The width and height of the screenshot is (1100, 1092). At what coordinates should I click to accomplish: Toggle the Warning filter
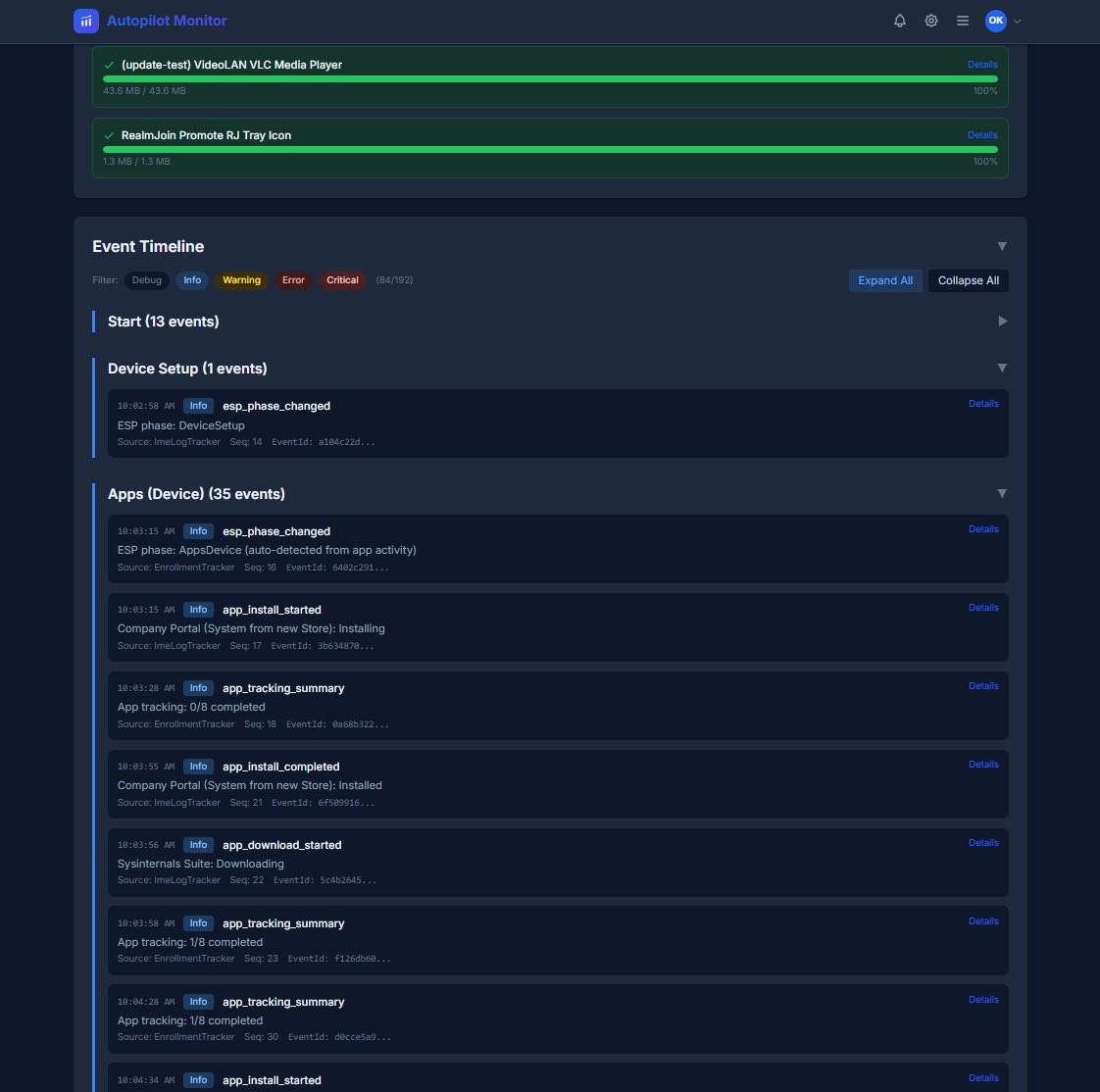241,280
